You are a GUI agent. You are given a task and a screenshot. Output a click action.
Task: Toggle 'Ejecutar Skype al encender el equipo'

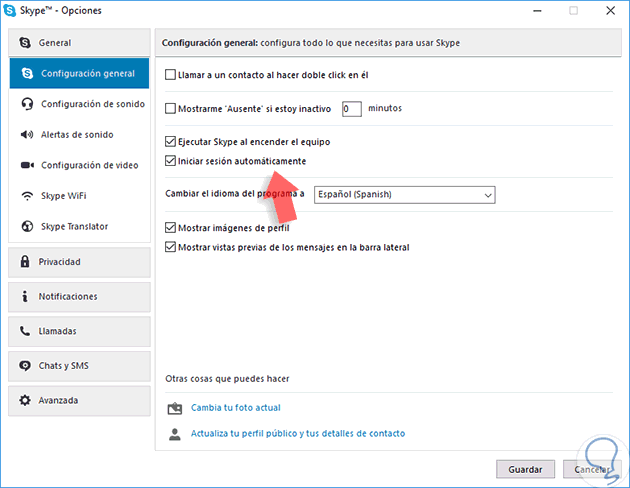pyautogui.click(x=170, y=142)
